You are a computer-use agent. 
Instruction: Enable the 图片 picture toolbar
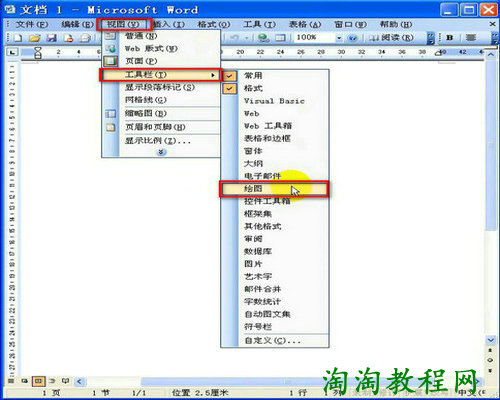pyautogui.click(x=275, y=264)
